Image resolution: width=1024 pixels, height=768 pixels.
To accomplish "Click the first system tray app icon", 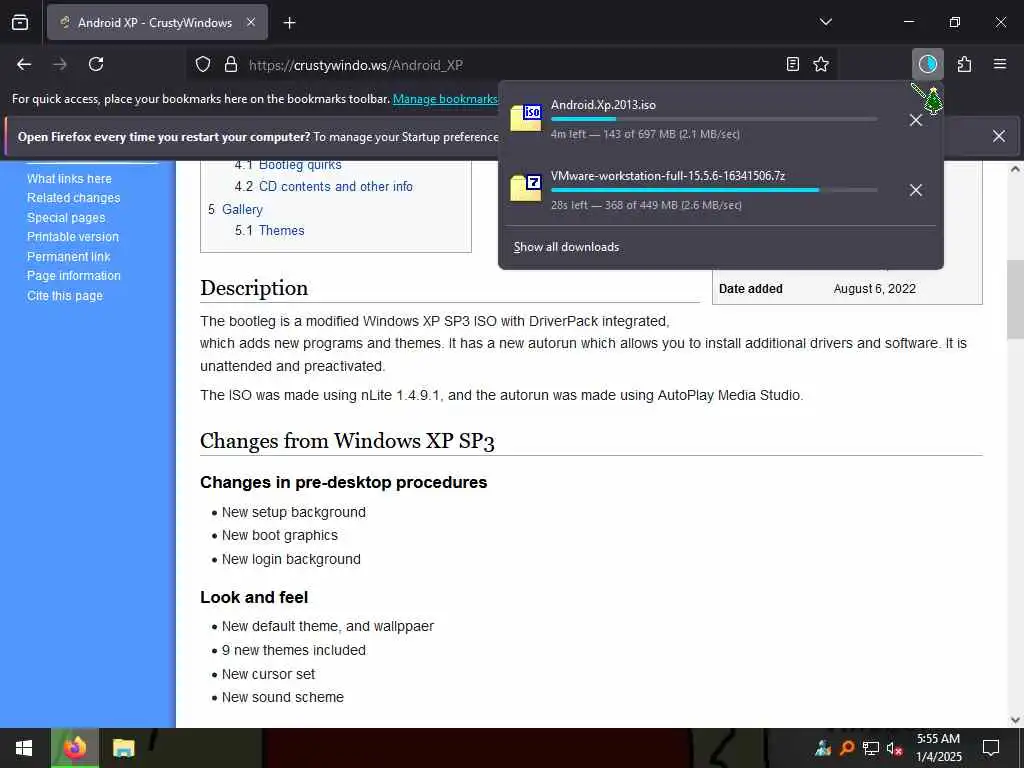I will click(823, 748).
